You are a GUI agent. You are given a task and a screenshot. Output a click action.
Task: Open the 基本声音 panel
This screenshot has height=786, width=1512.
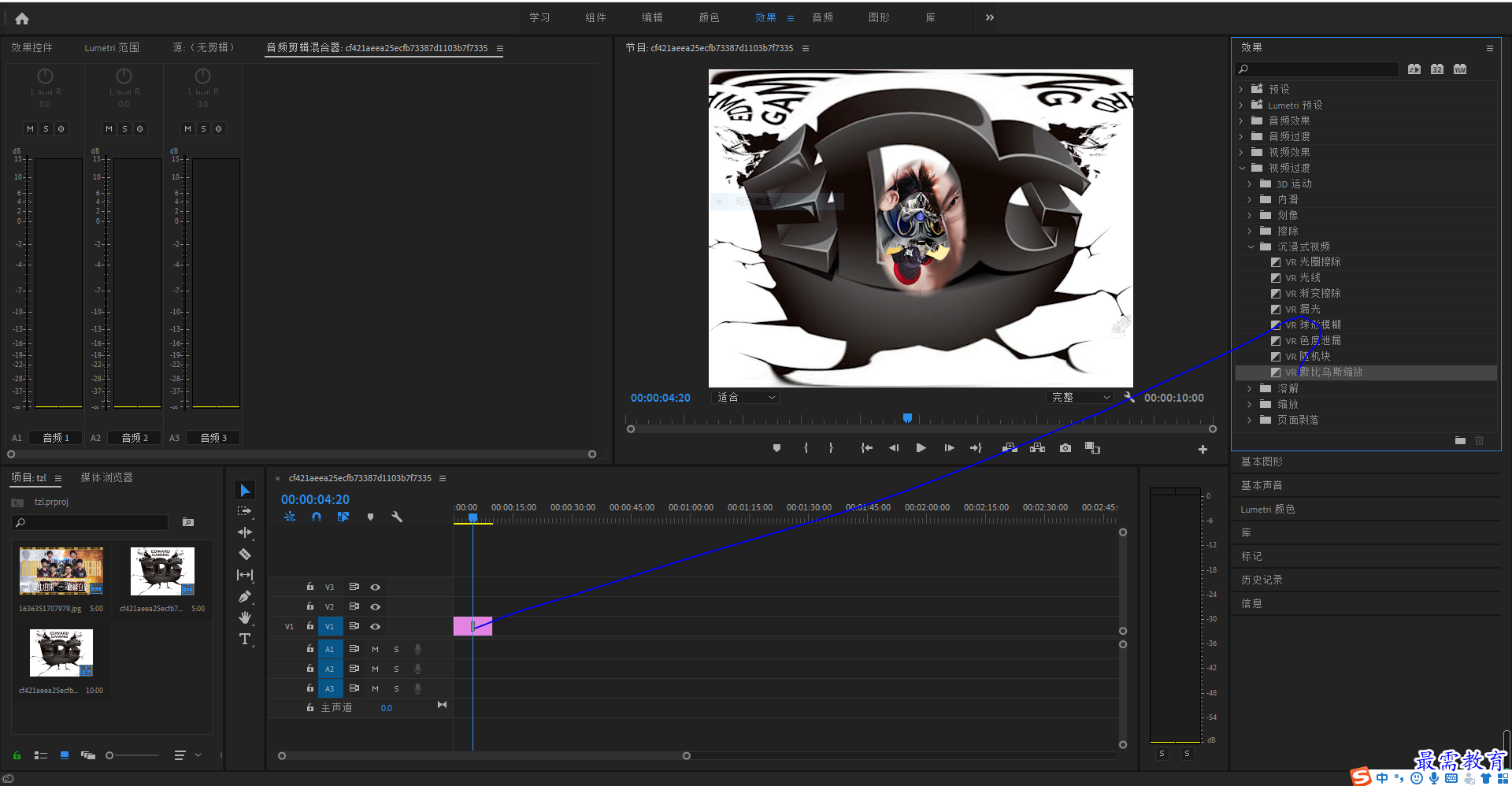[x=1262, y=485]
